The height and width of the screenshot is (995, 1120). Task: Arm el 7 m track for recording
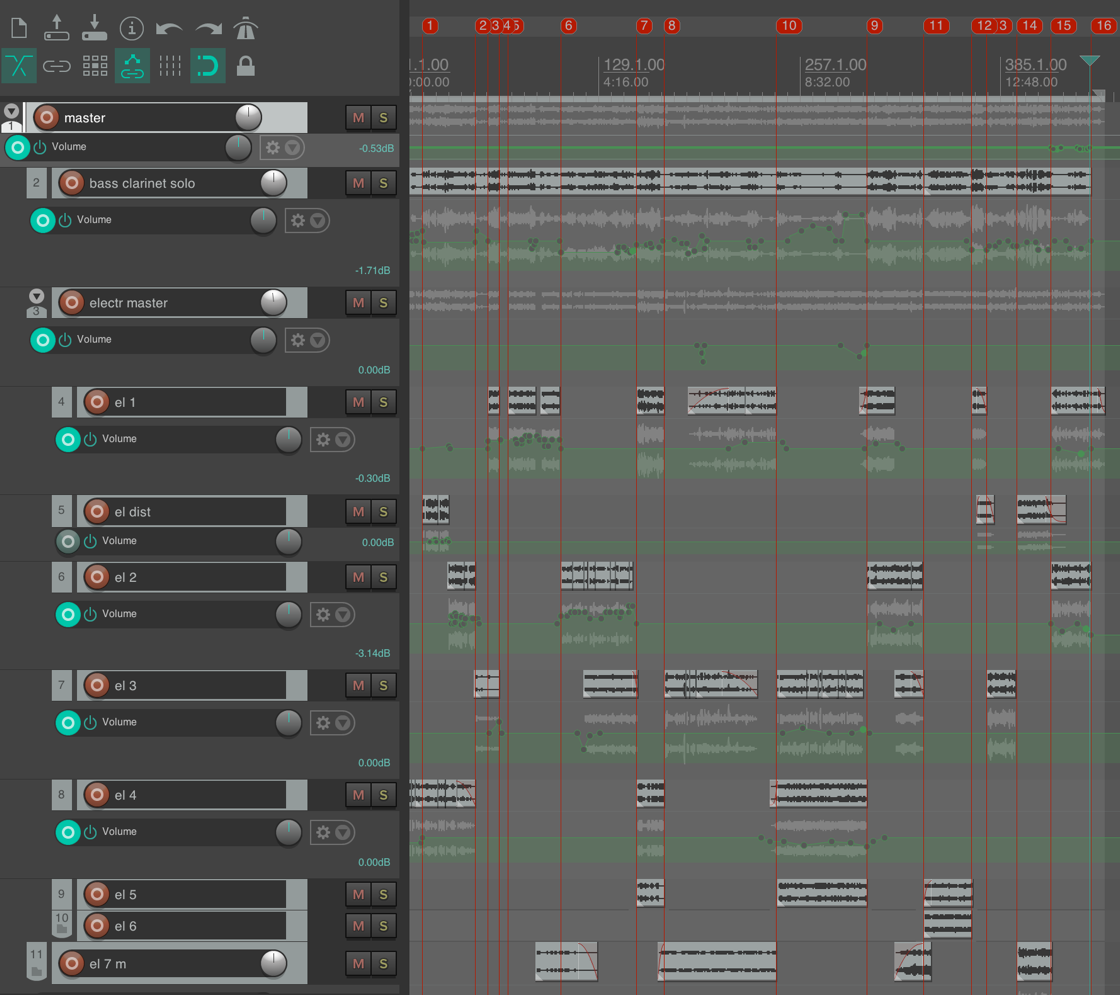tap(71, 964)
